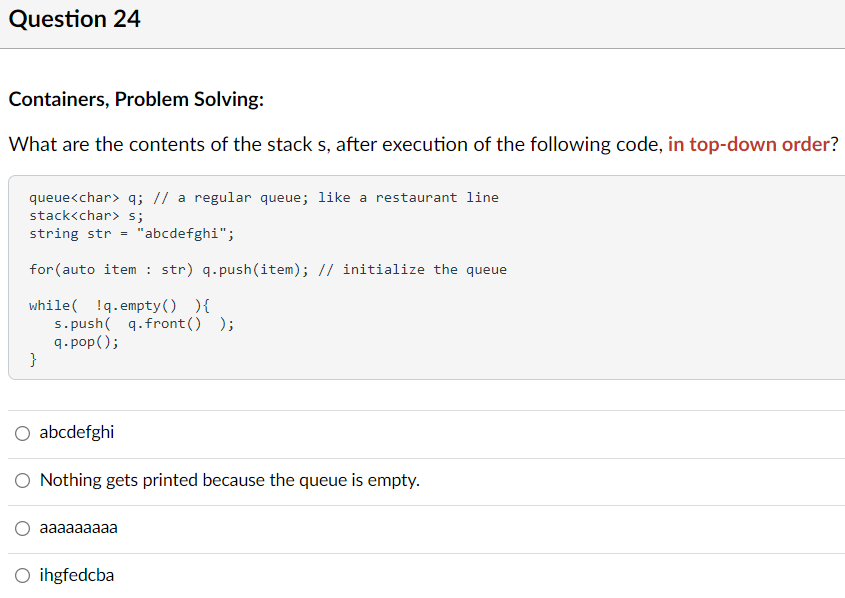This screenshot has width=845, height=598.
Task: Click the 'abcdefghi' answer label text
Action: (76, 432)
